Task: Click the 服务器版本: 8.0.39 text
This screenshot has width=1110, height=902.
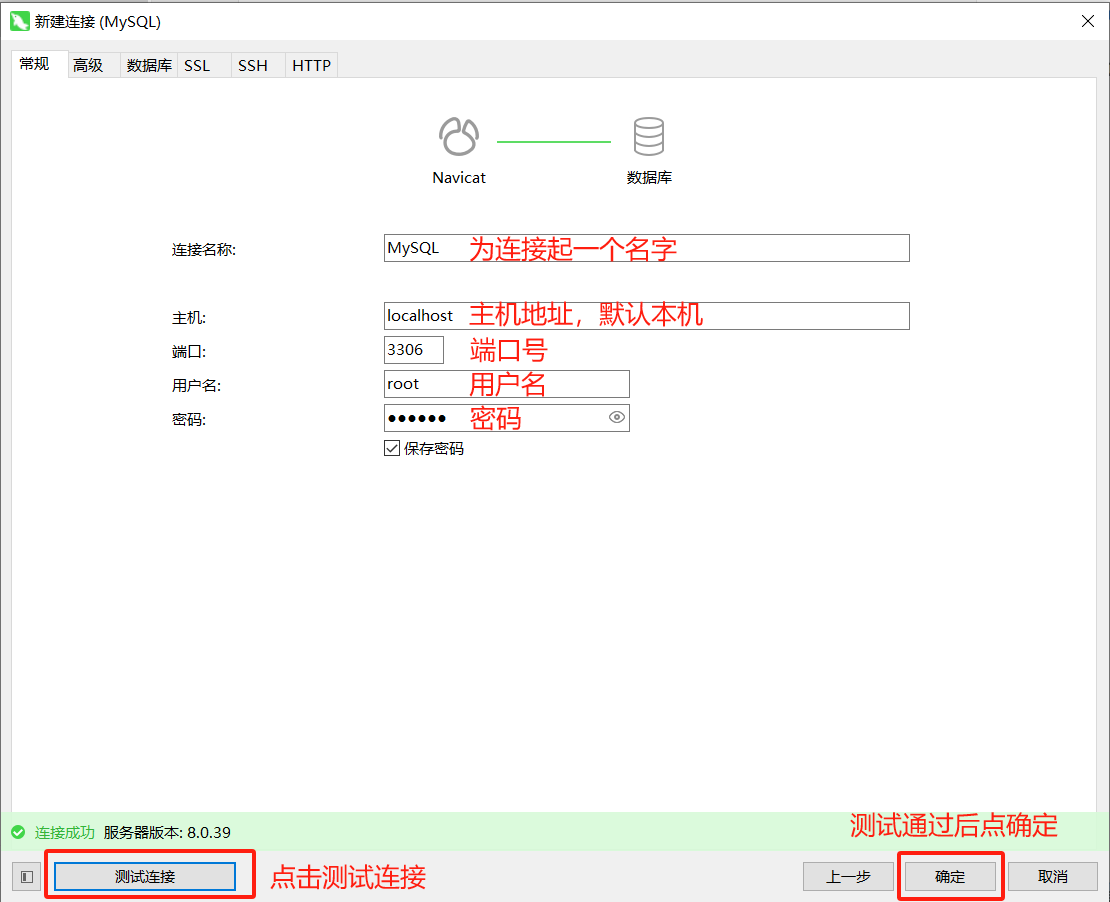Action: click(167, 832)
